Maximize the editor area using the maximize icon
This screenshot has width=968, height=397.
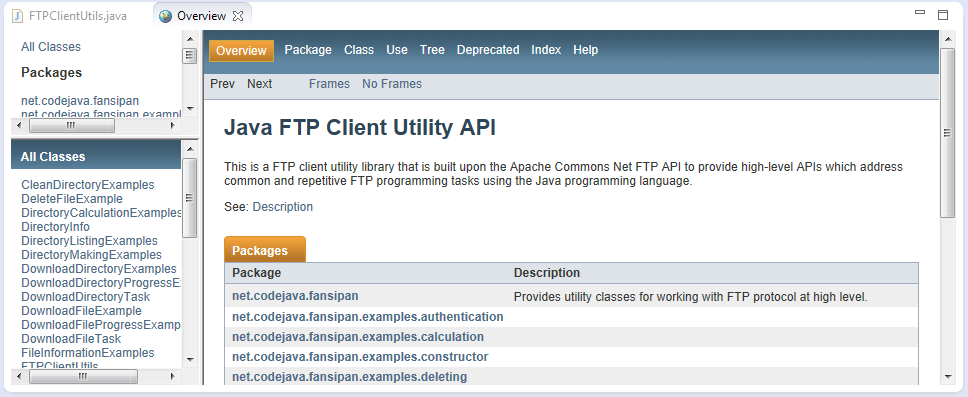[x=943, y=15]
